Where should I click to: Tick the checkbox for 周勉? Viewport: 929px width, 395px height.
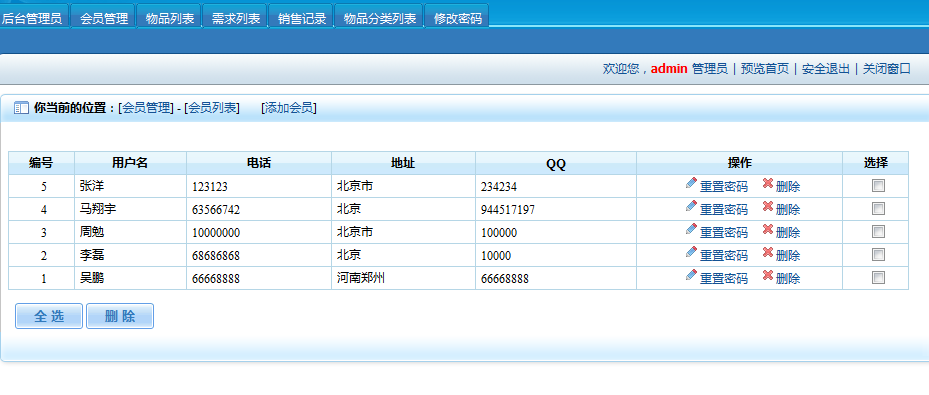click(x=878, y=232)
